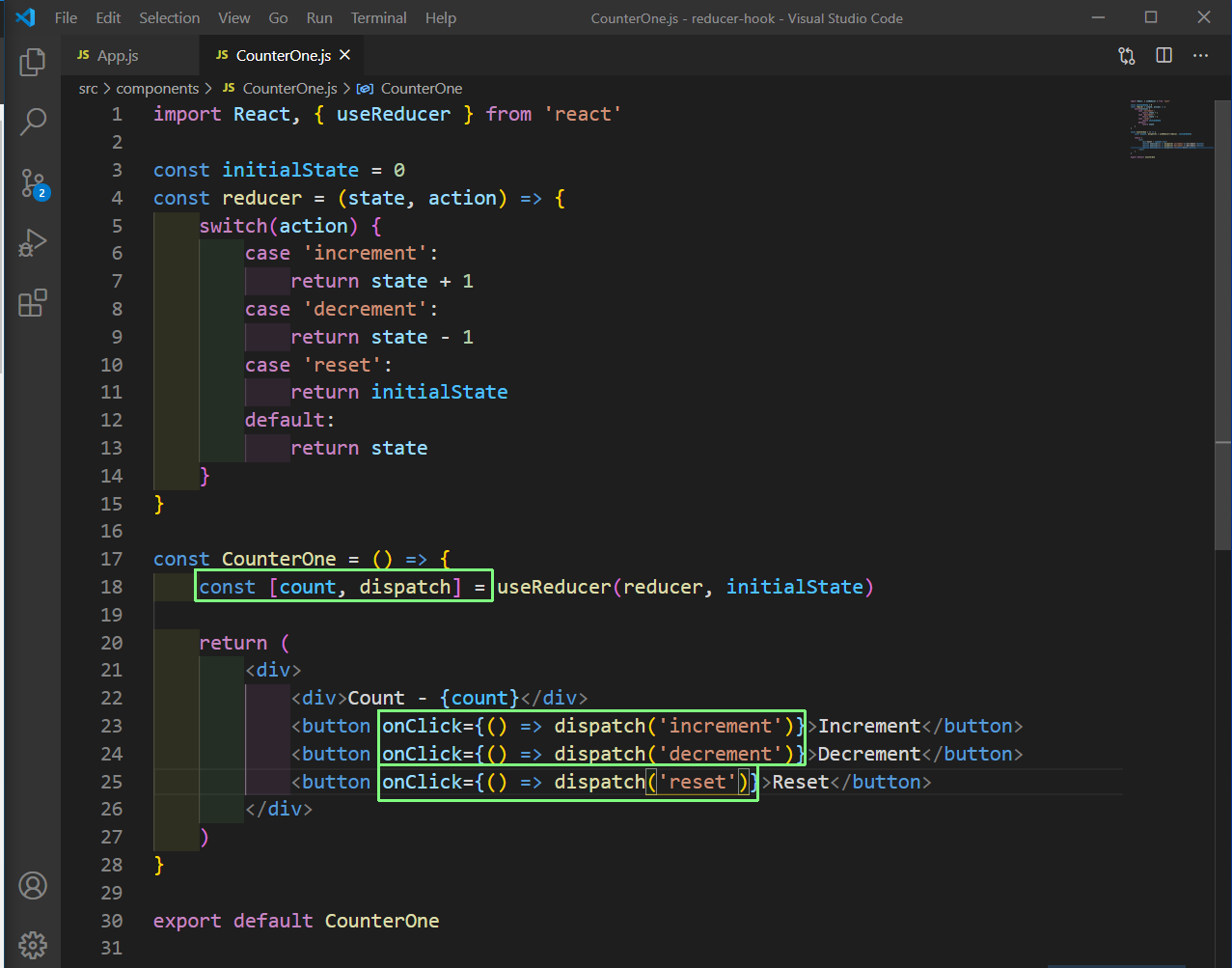
Task: Click the components breadcrumb segment
Action: 157,88
